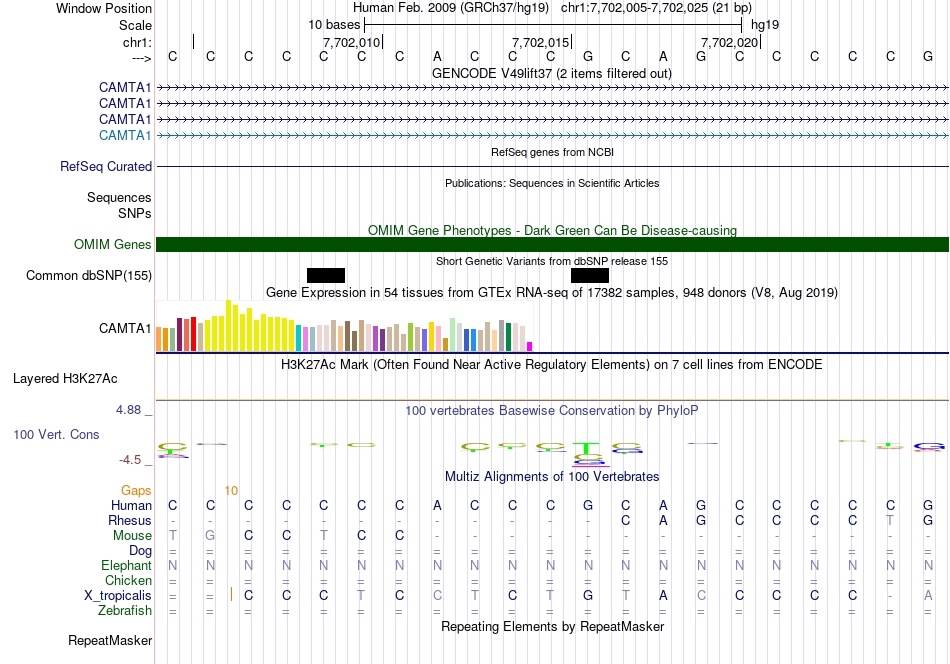Click the Elephant species row label
Screen dimensions: 950x664
pos(126,565)
